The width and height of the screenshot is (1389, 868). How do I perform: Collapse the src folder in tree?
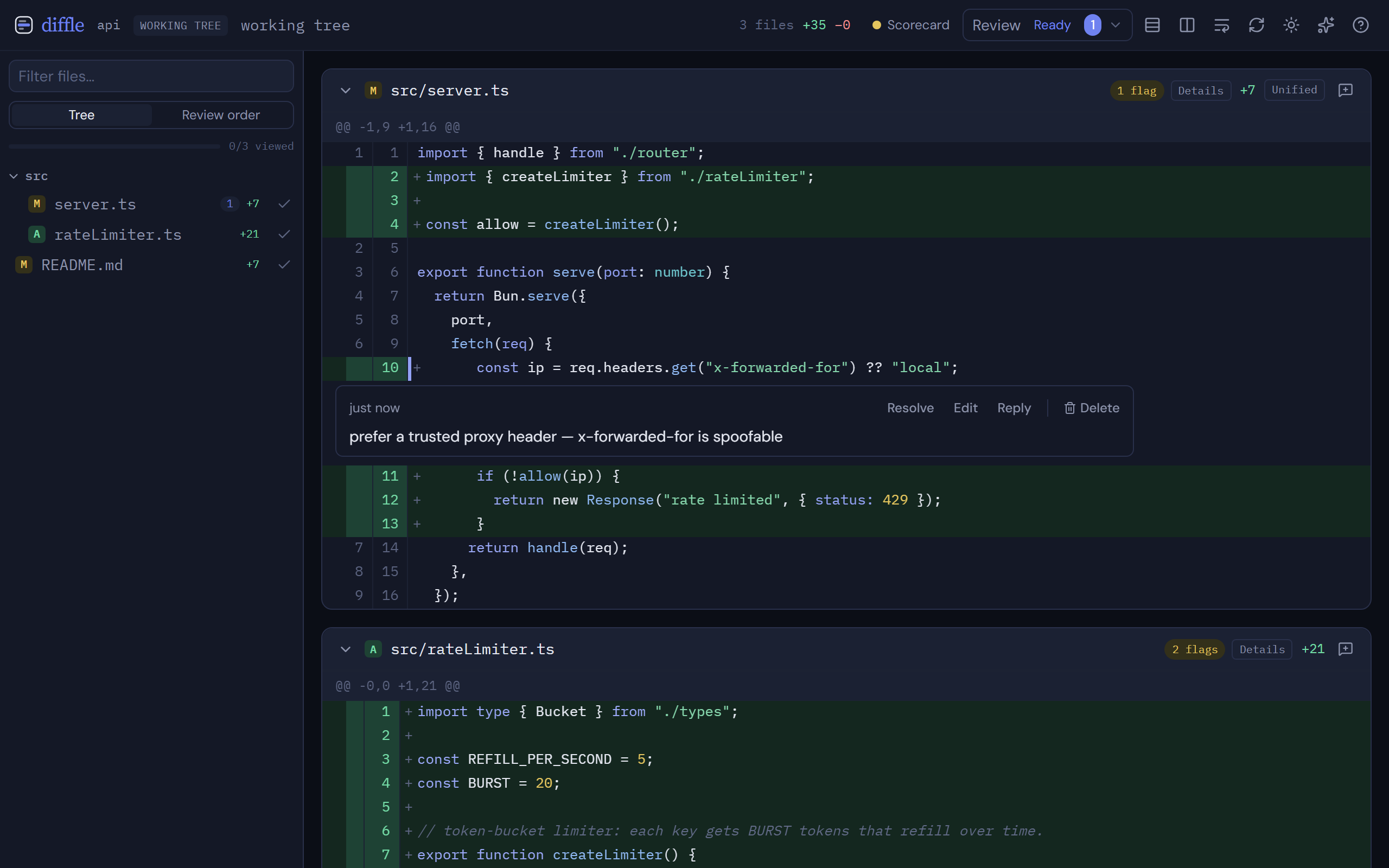(x=14, y=176)
